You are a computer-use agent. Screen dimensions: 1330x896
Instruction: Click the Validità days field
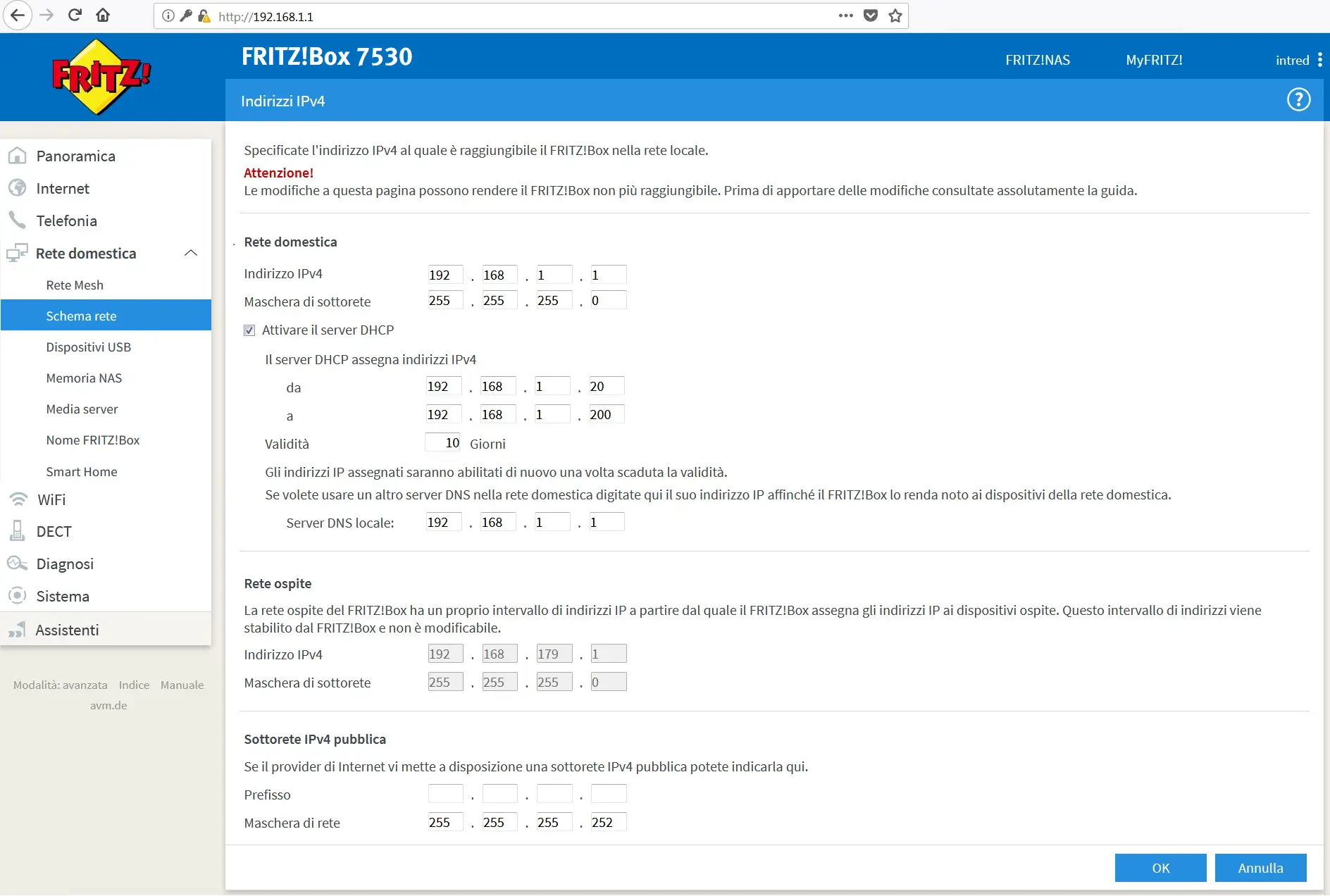(443, 442)
